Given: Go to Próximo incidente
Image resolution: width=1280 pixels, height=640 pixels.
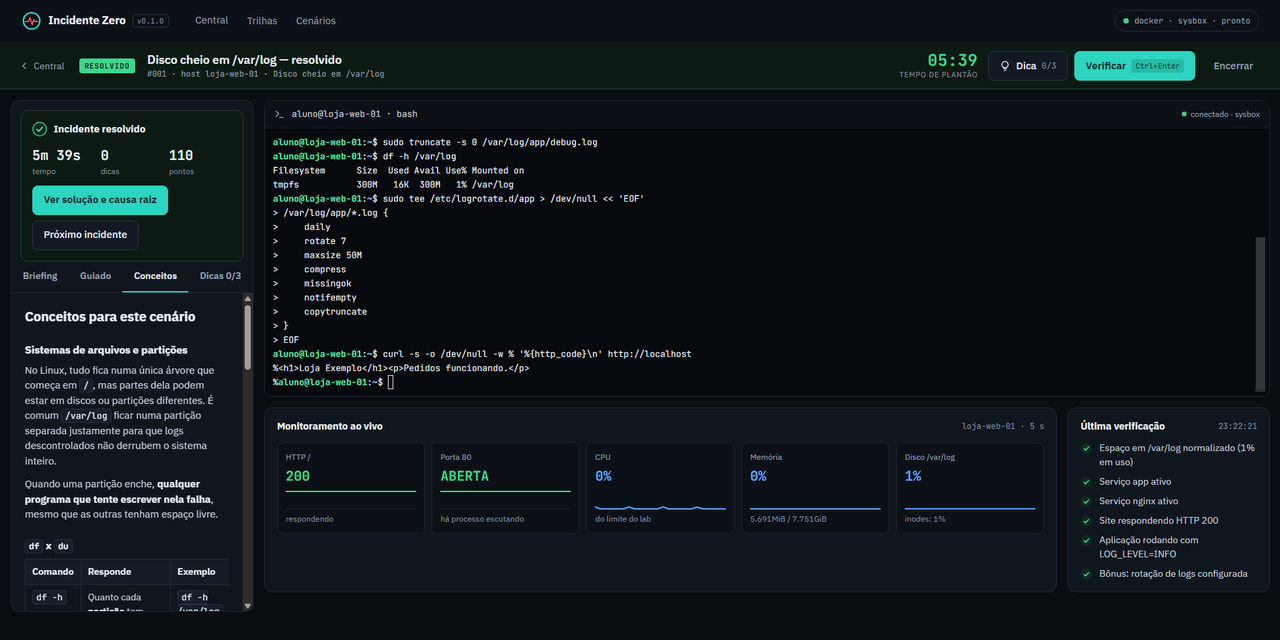Looking at the screenshot, I should point(85,235).
